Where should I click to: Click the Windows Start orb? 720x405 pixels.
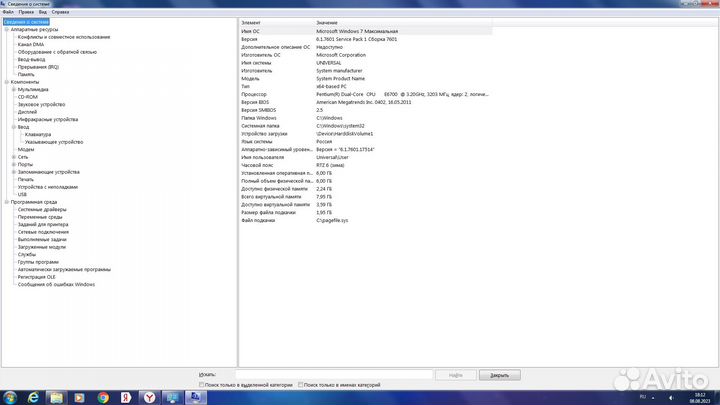[10, 397]
